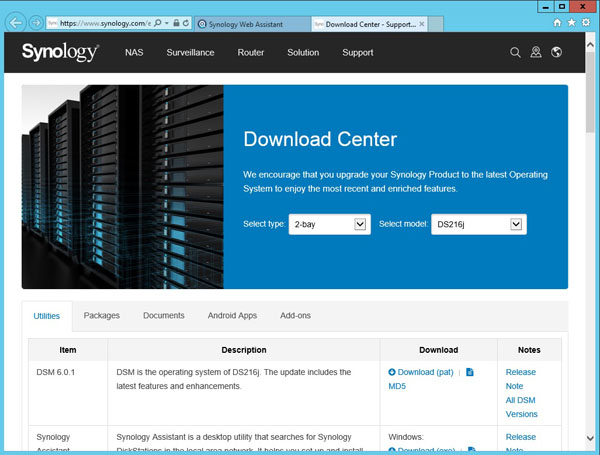Open the Support menu in the navigation bar
The width and height of the screenshot is (600, 455).
[357, 53]
